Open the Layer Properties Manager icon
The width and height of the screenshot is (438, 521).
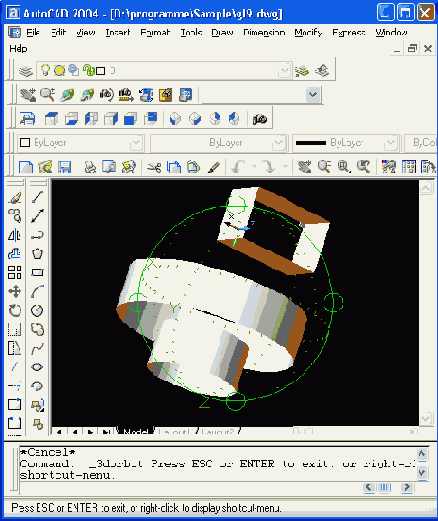click(x=26, y=71)
